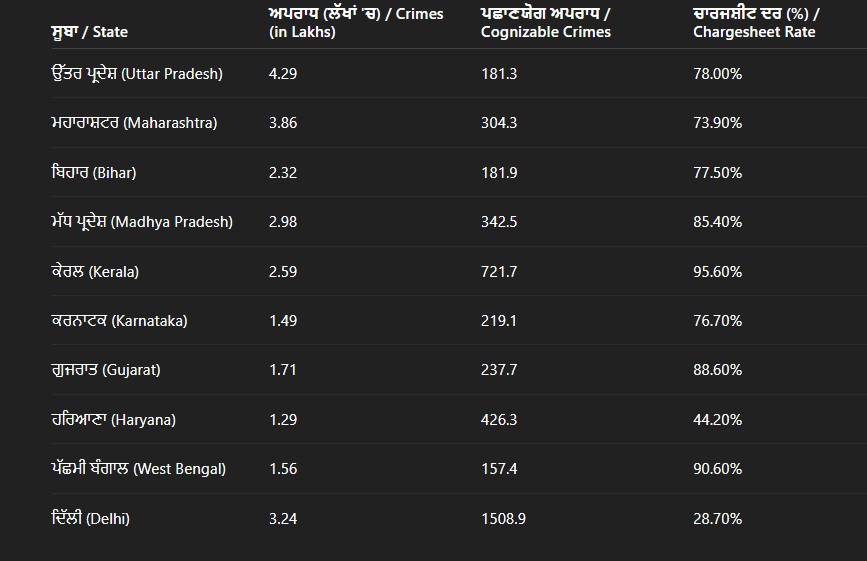Click the Bihar row label
867x561 pixels.
coord(94,173)
